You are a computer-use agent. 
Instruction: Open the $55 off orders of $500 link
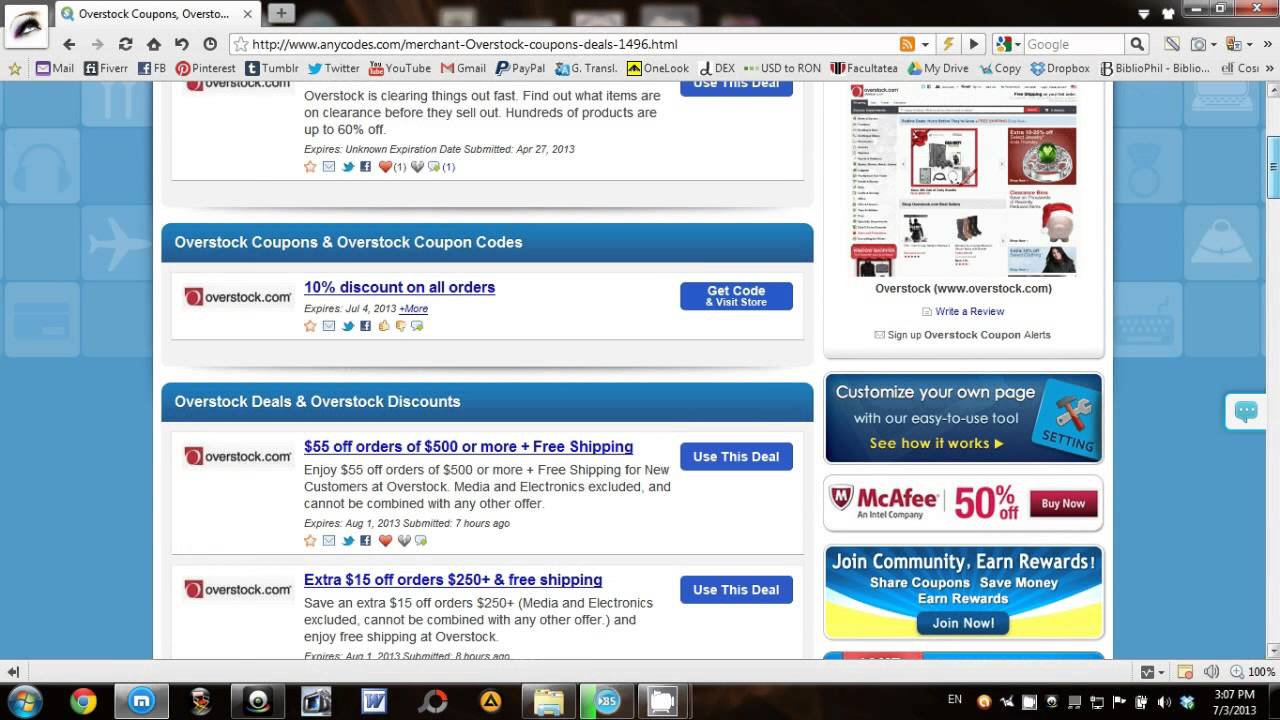[468, 447]
